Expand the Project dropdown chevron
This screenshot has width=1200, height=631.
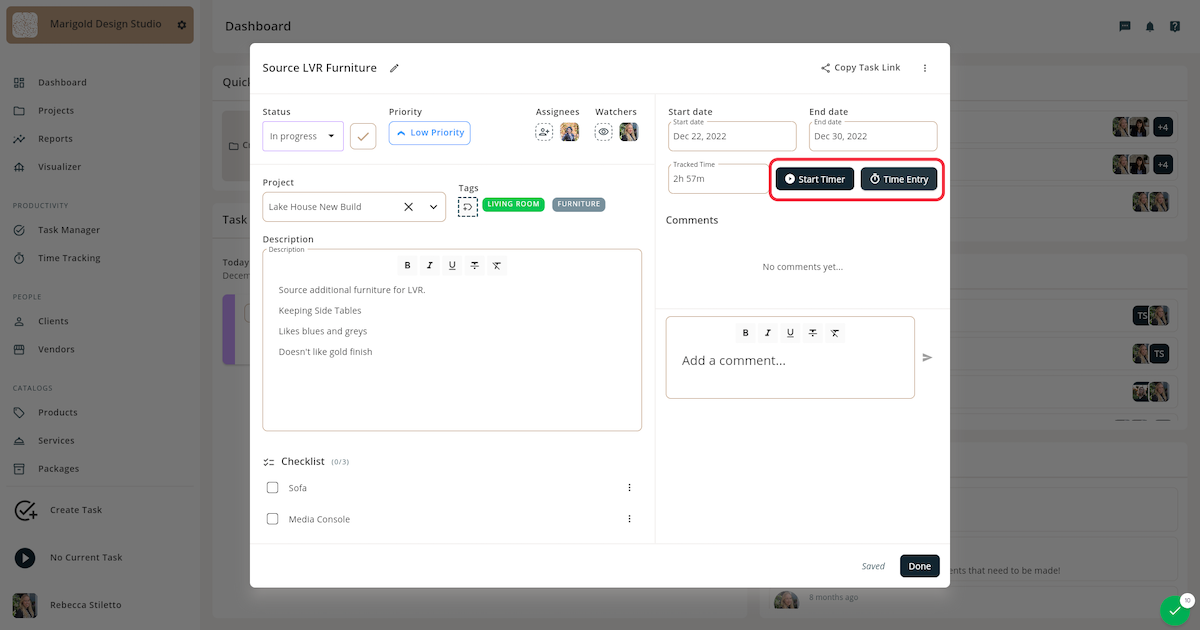(x=434, y=207)
